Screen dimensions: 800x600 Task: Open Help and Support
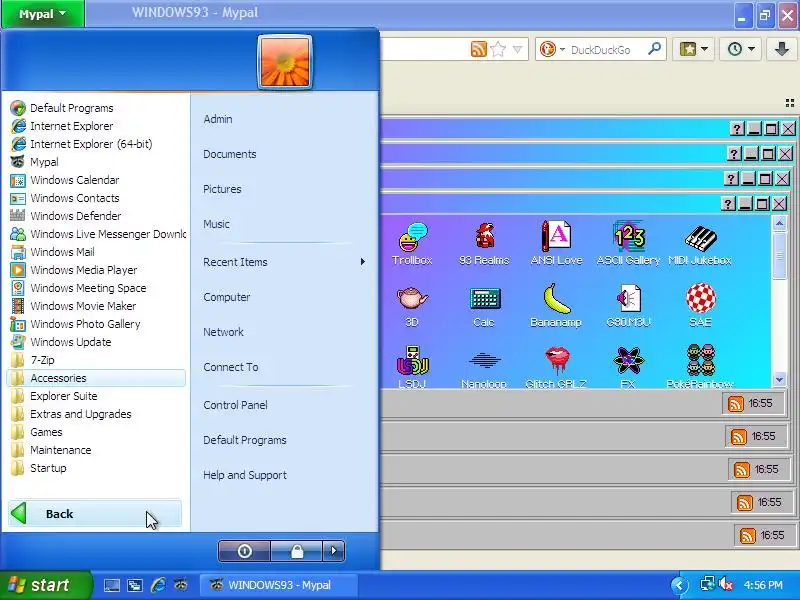(x=245, y=475)
